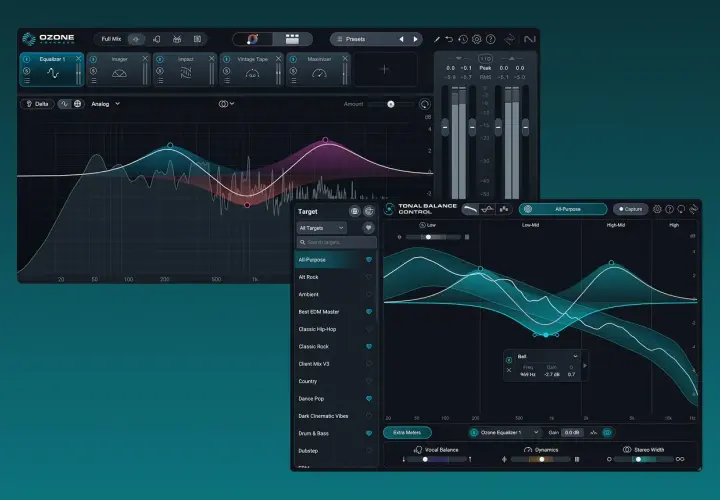Open Ozone help question mark icon

coord(490,39)
